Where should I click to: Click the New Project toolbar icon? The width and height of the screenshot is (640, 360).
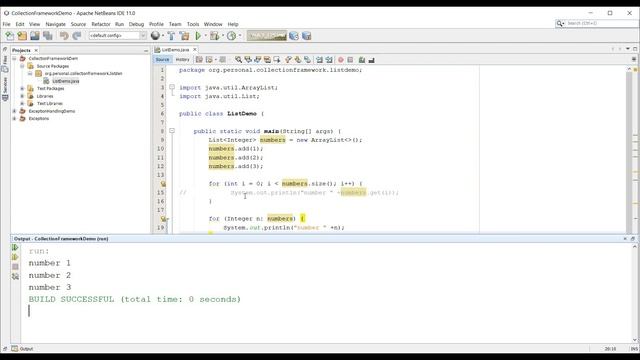click(x=22, y=36)
